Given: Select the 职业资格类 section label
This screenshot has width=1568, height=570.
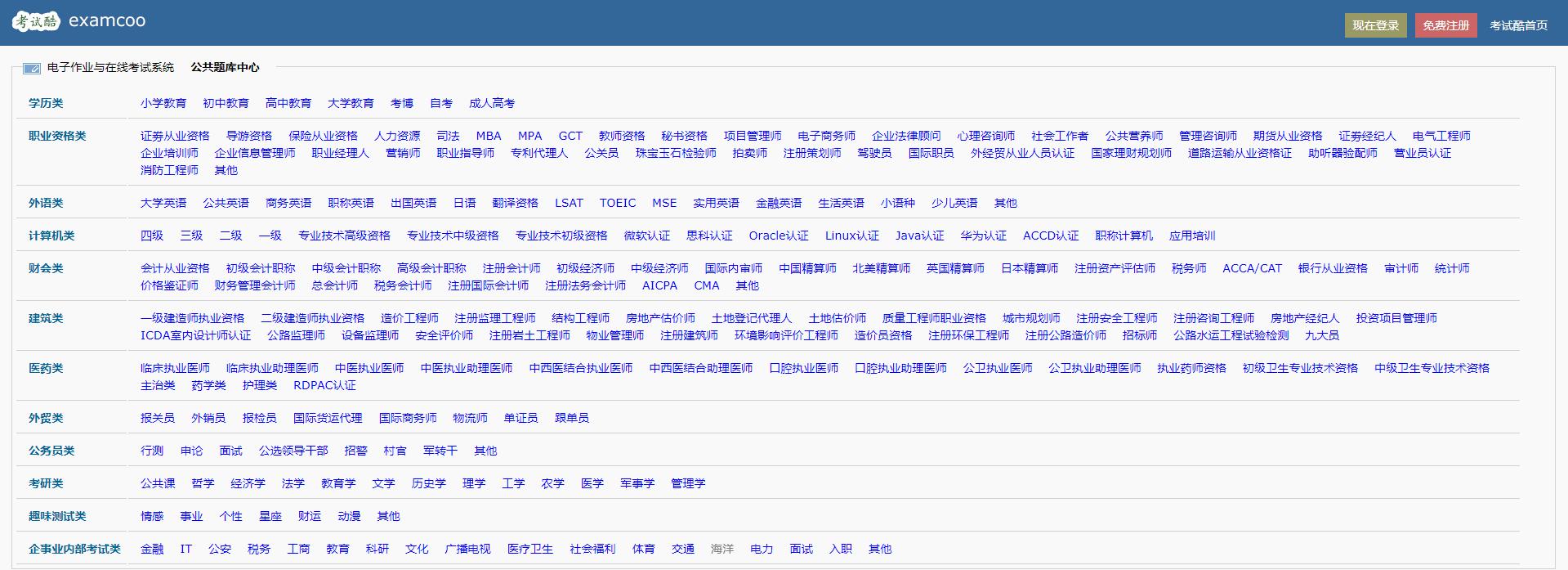Looking at the screenshot, I should [57, 136].
